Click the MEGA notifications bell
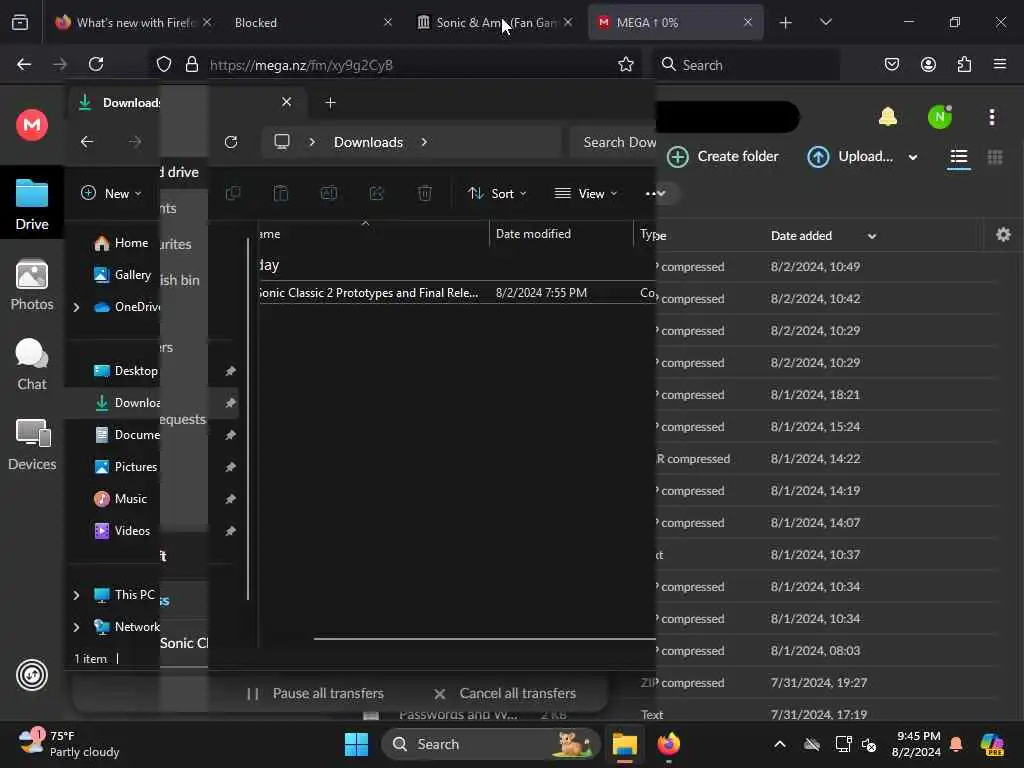The width and height of the screenshot is (1024, 768). click(888, 117)
